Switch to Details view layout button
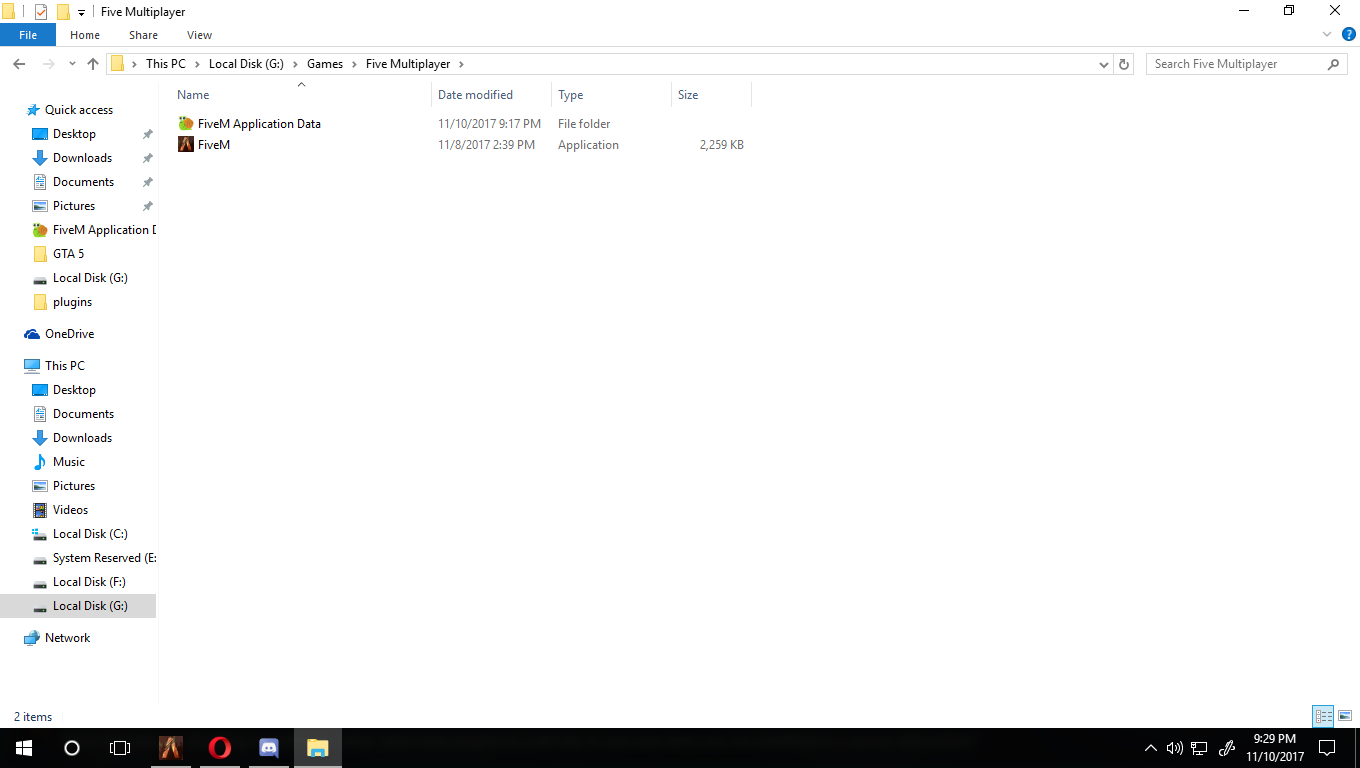This screenshot has width=1360, height=768. [1323, 716]
